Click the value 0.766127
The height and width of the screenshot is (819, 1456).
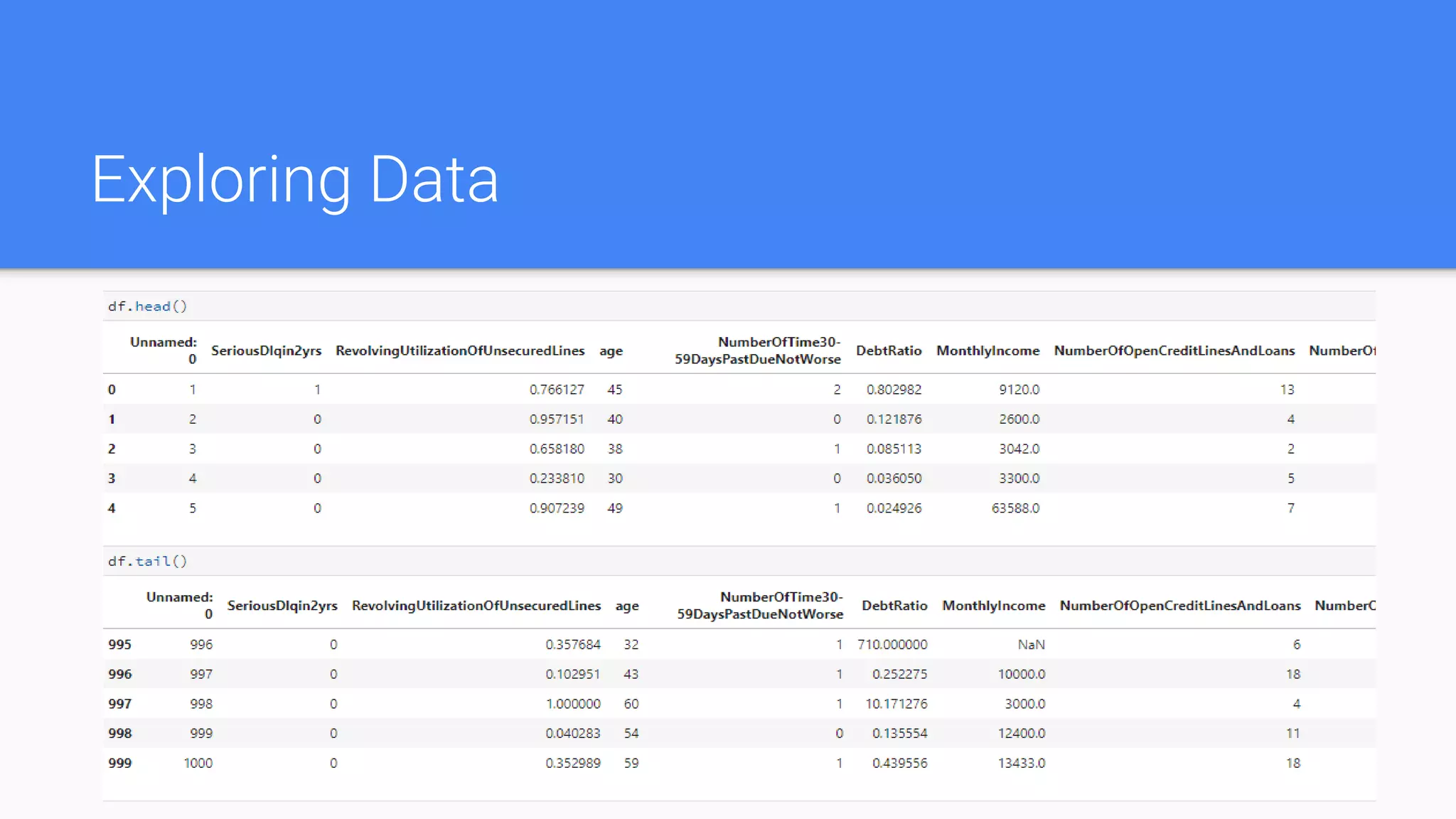(557, 390)
